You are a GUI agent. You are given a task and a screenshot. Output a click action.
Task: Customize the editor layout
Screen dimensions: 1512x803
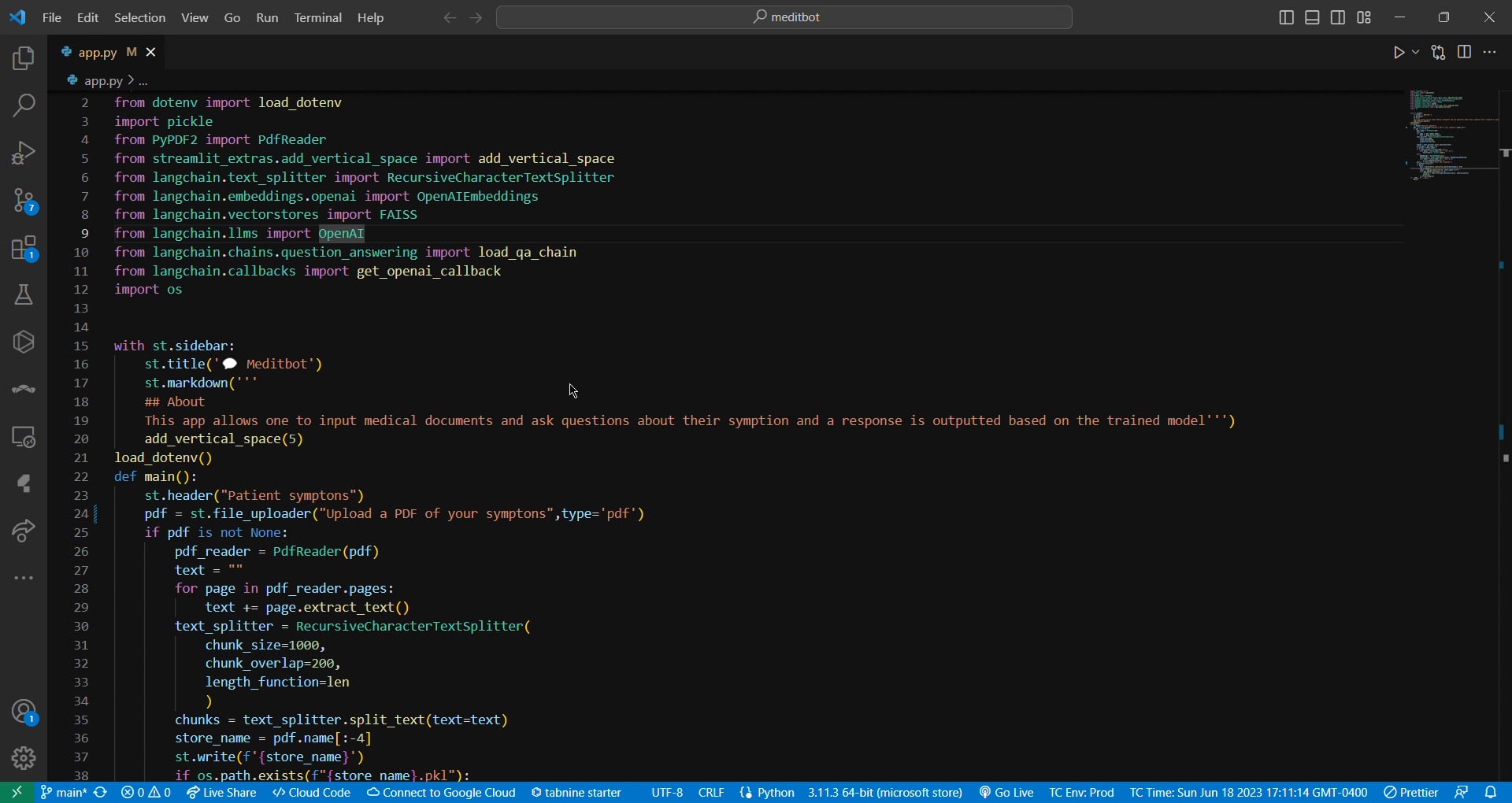[1365, 17]
